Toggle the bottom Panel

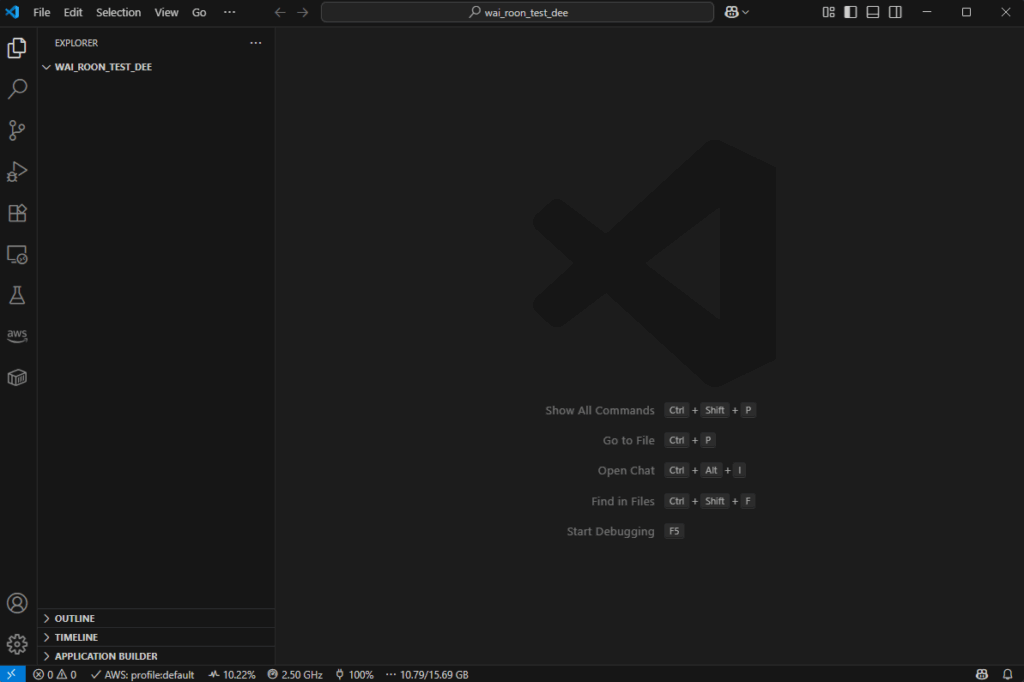872,12
